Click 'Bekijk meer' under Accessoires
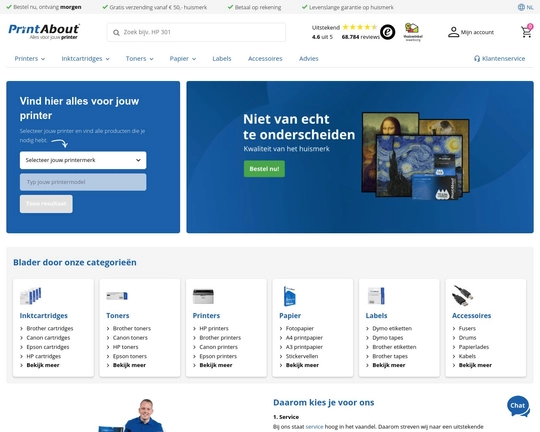The image size is (540, 432). (x=475, y=365)
